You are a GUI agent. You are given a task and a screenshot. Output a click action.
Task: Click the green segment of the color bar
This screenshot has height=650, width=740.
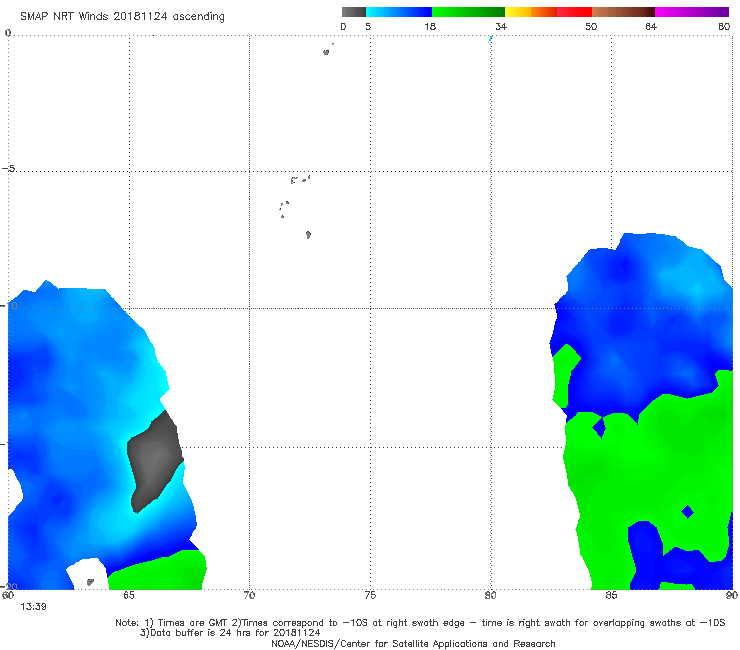click(468, 12)
